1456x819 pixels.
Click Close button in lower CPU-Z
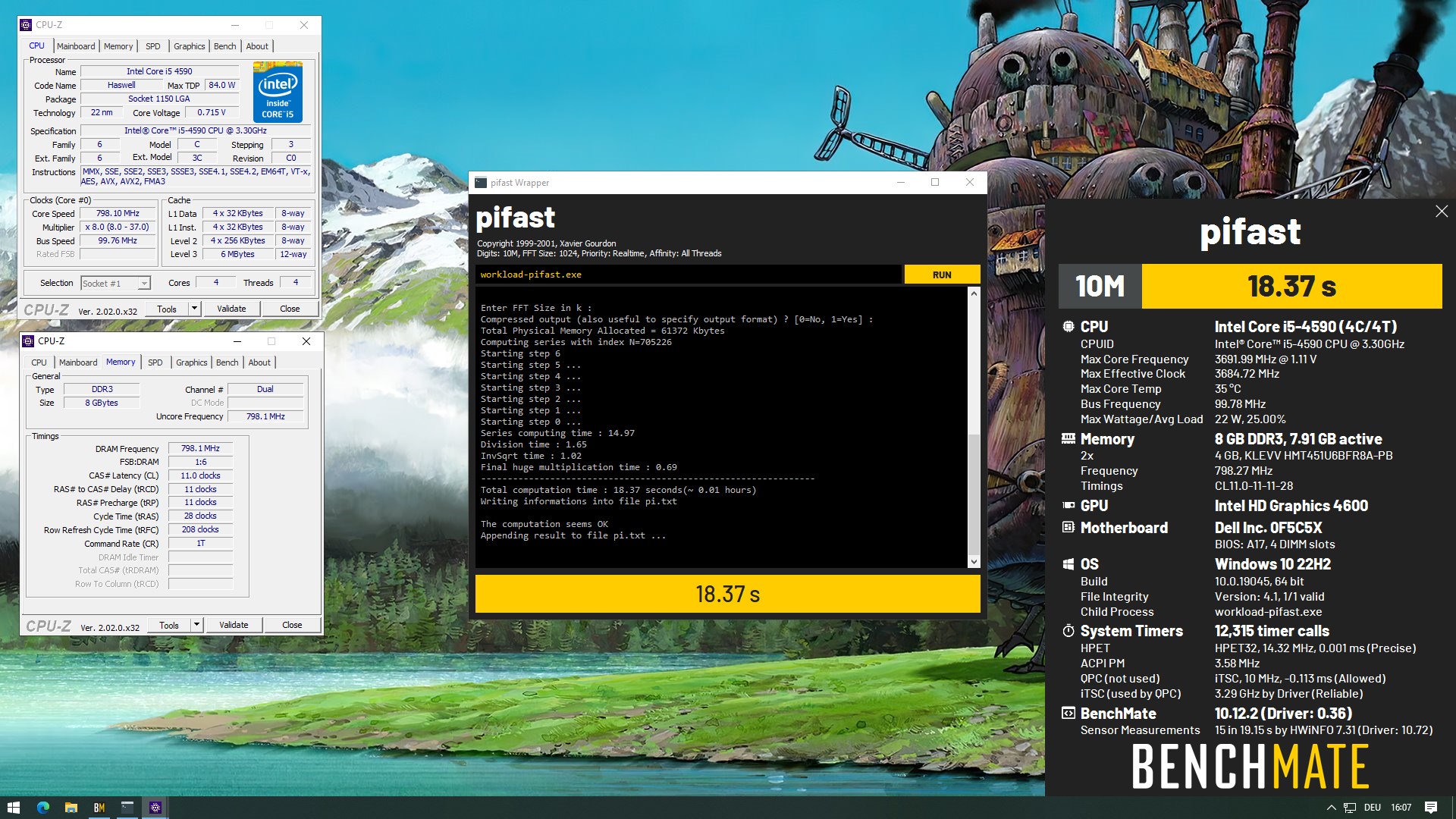coord(292,626)
